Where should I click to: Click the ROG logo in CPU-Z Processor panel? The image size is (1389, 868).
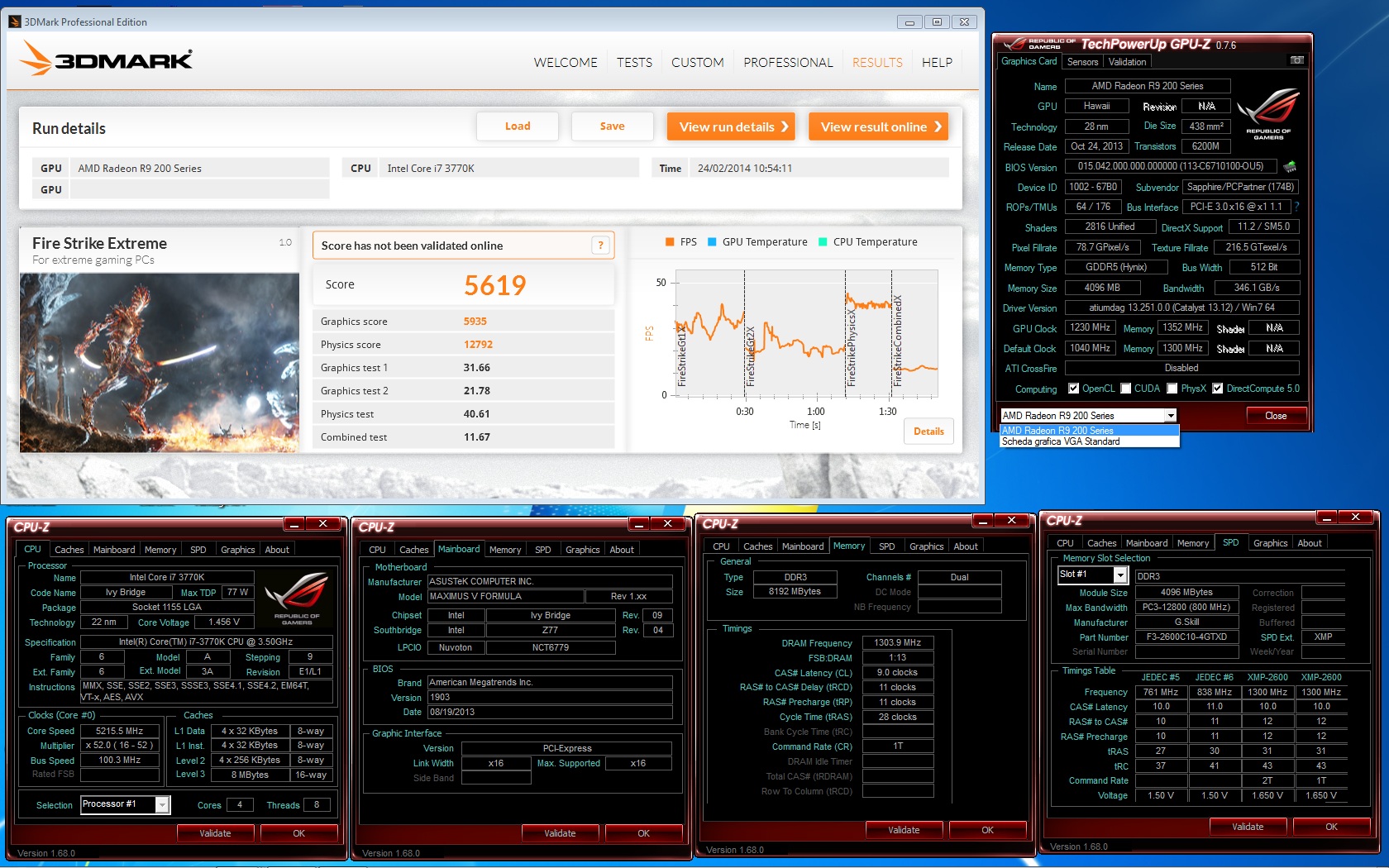(x=297, y=599)
